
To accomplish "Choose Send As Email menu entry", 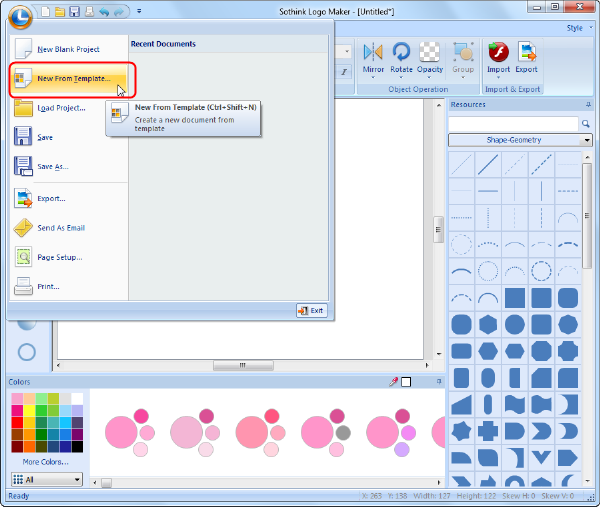I will point(69,228).
